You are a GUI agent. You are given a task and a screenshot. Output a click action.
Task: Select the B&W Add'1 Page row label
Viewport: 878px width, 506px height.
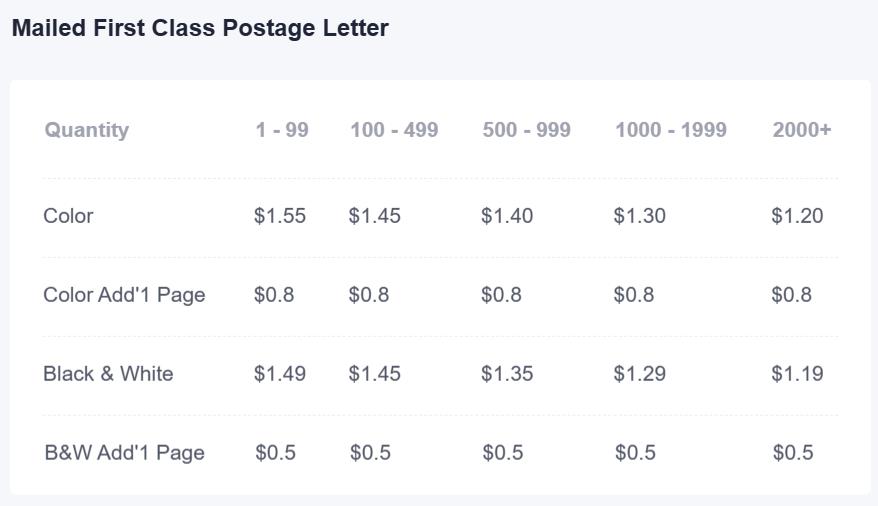[x=124, y=453]
